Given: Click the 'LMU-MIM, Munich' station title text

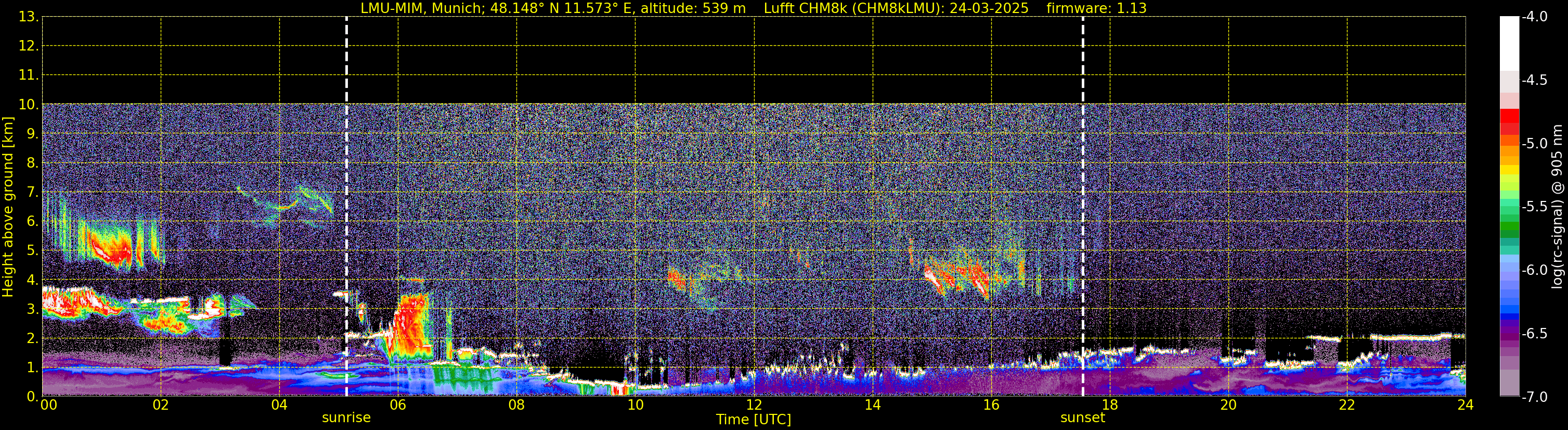Looking at the screenshot, I should tap(422, 8).
